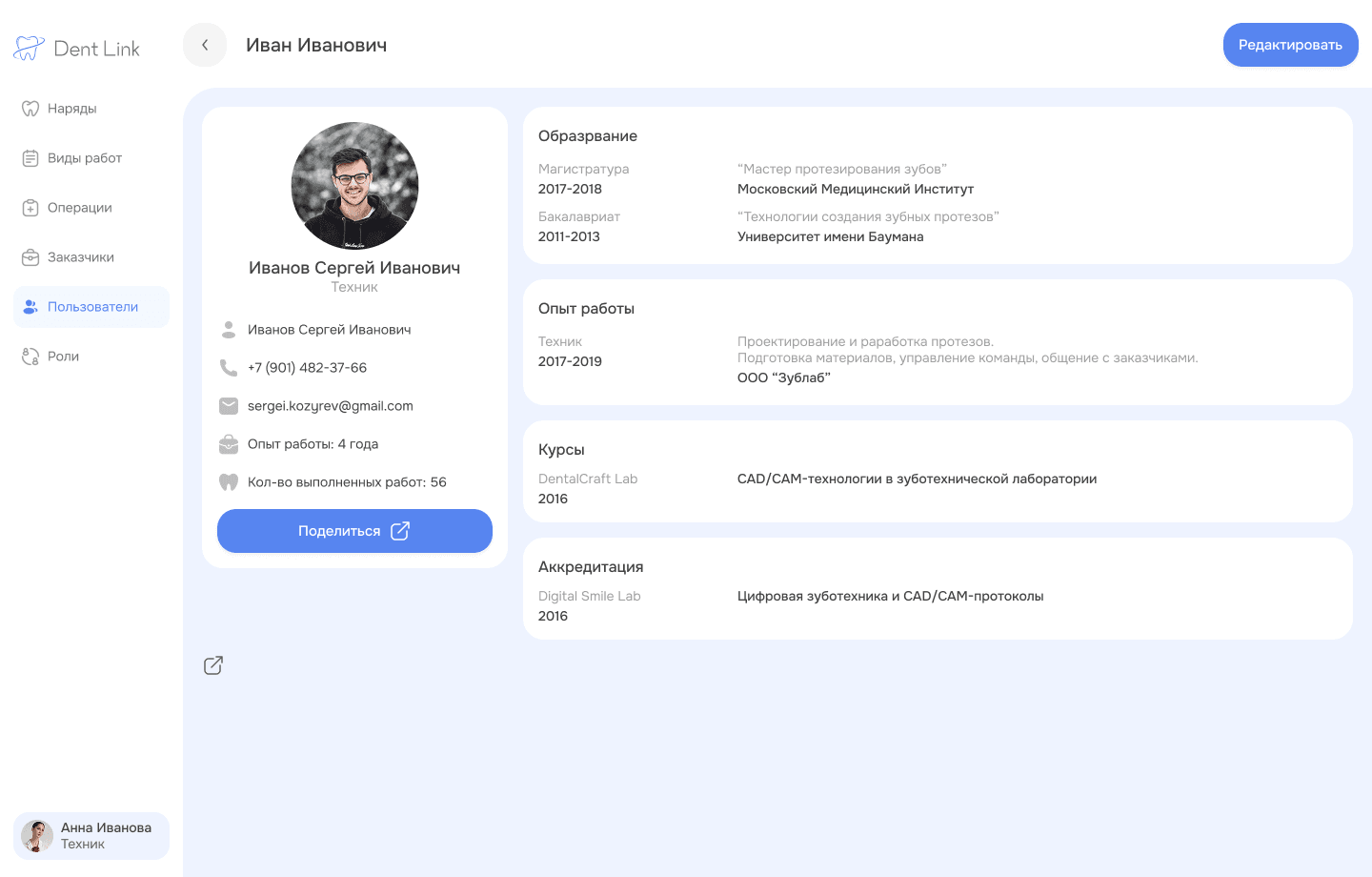Viewport: 1372px width, 877px height.
Task: Click the Аккредитация section heading
Action: click(x=591, y=567)
